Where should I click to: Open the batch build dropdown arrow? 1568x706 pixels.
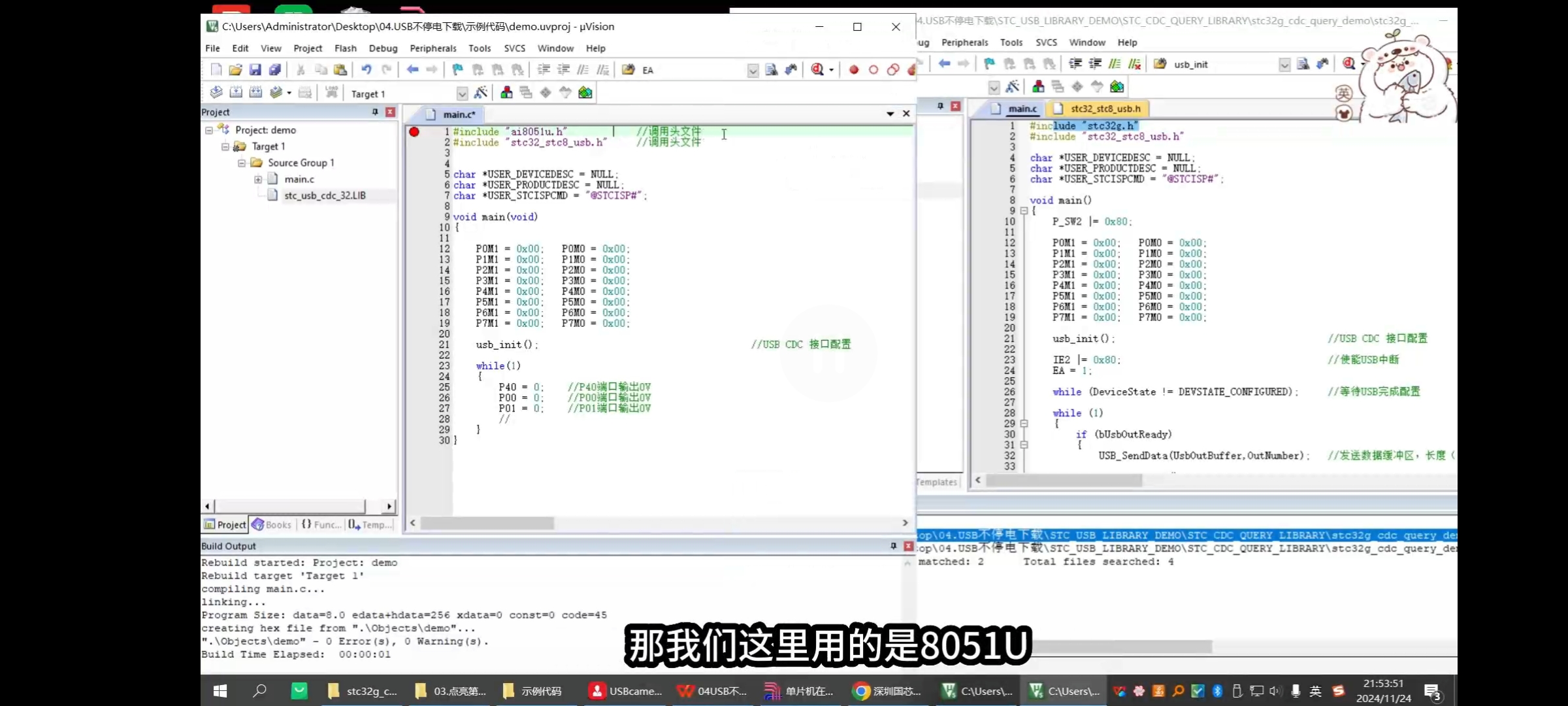pyautogui.click(x=289, y=93)
